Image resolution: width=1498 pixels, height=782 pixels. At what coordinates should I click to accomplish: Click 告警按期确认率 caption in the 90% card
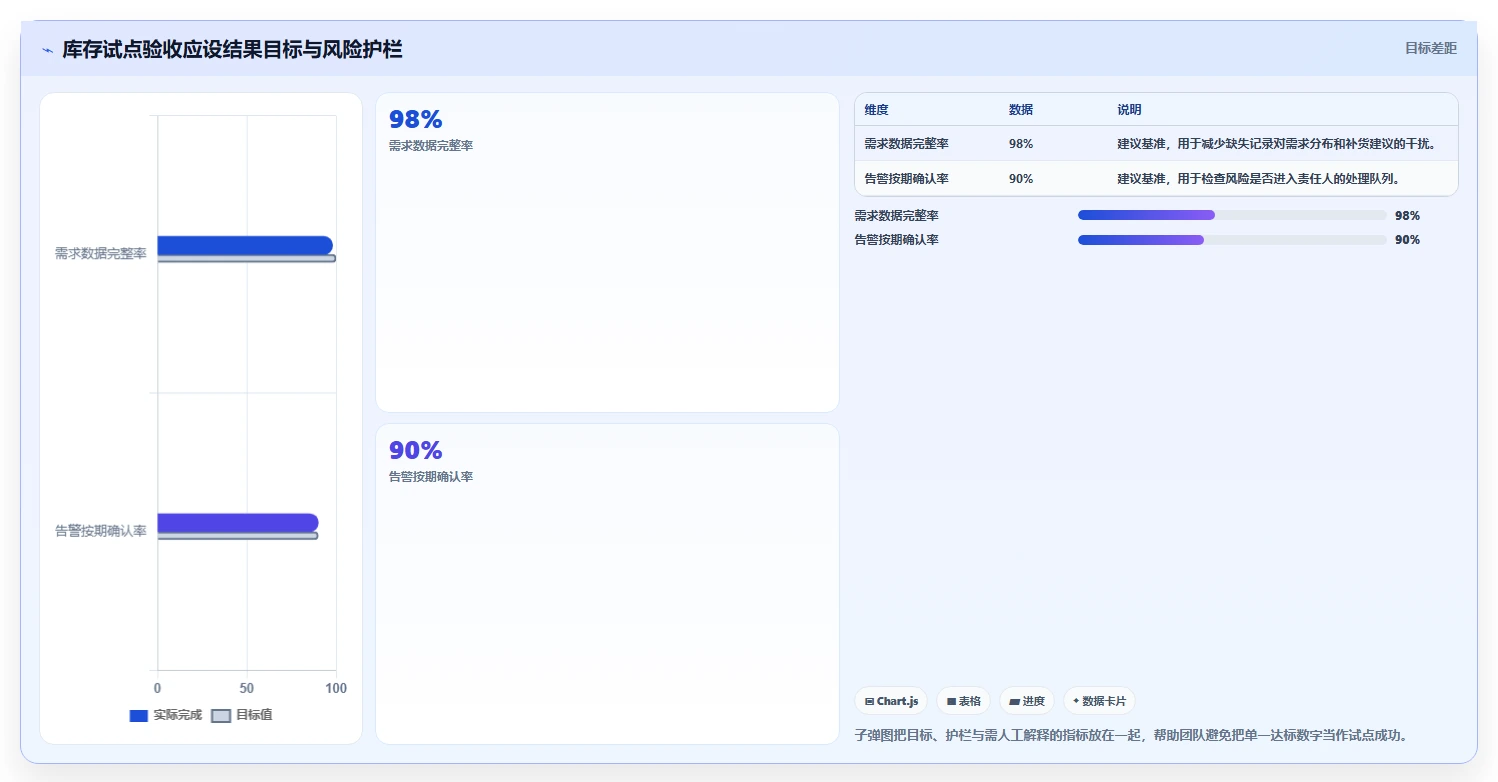[431, 477]
